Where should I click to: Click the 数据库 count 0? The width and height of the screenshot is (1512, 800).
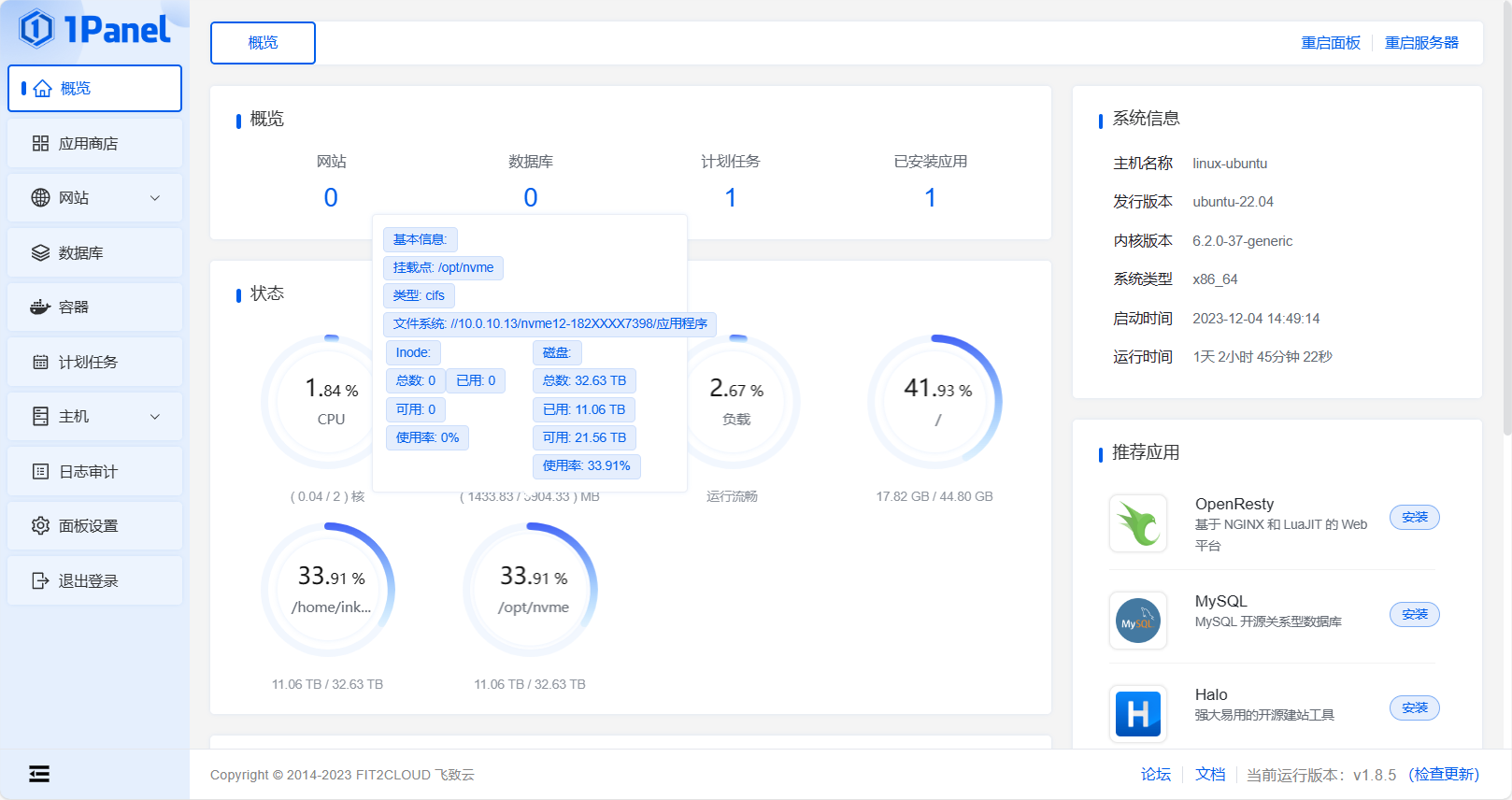pos(531,197)
